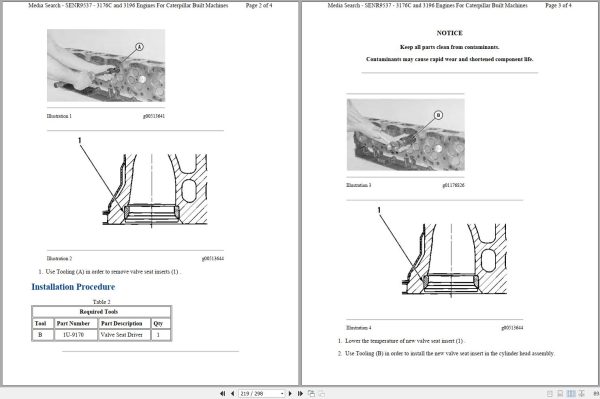The image size is (600, 399).
Task: Select the Valve Seat Driver cell
Action: [x=124, y=335]
